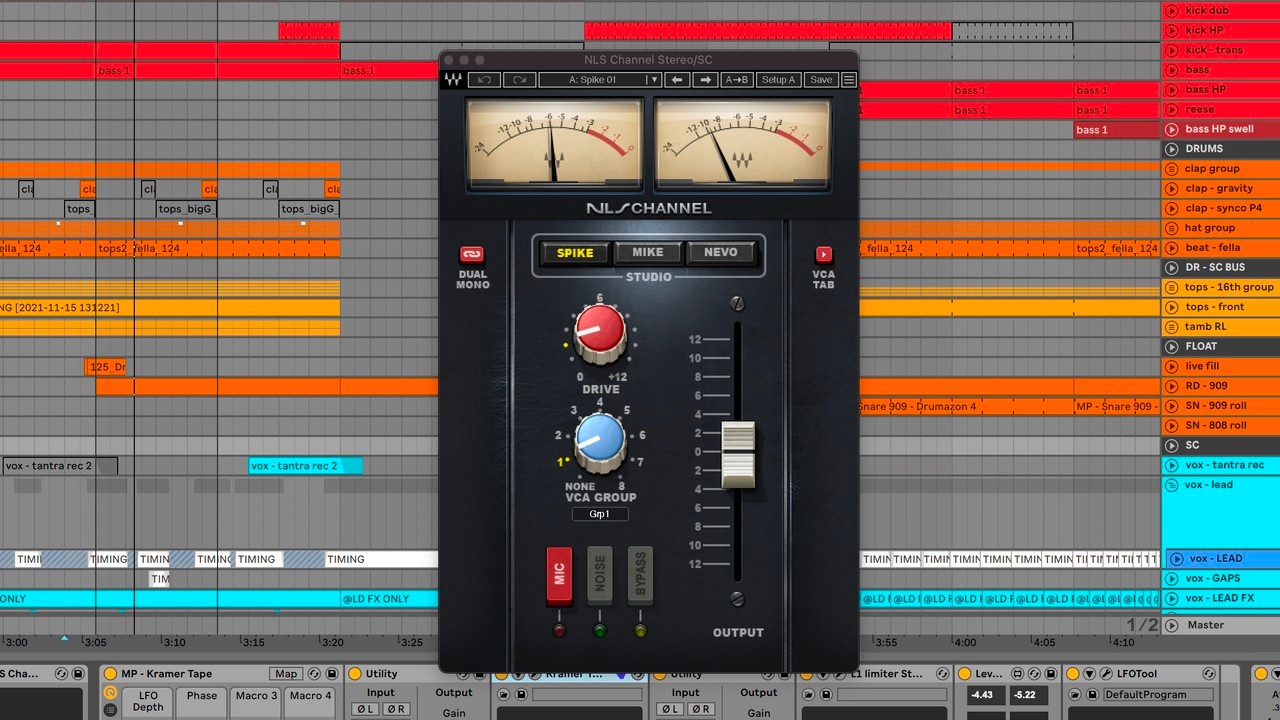The image size is (1280, 720).
Task: Click play icon on vox - LEAD FX
Action: click(1171, 599)
